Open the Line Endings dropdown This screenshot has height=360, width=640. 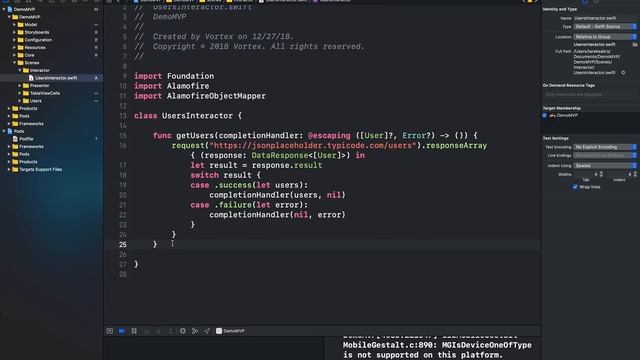tap(605, 156)
